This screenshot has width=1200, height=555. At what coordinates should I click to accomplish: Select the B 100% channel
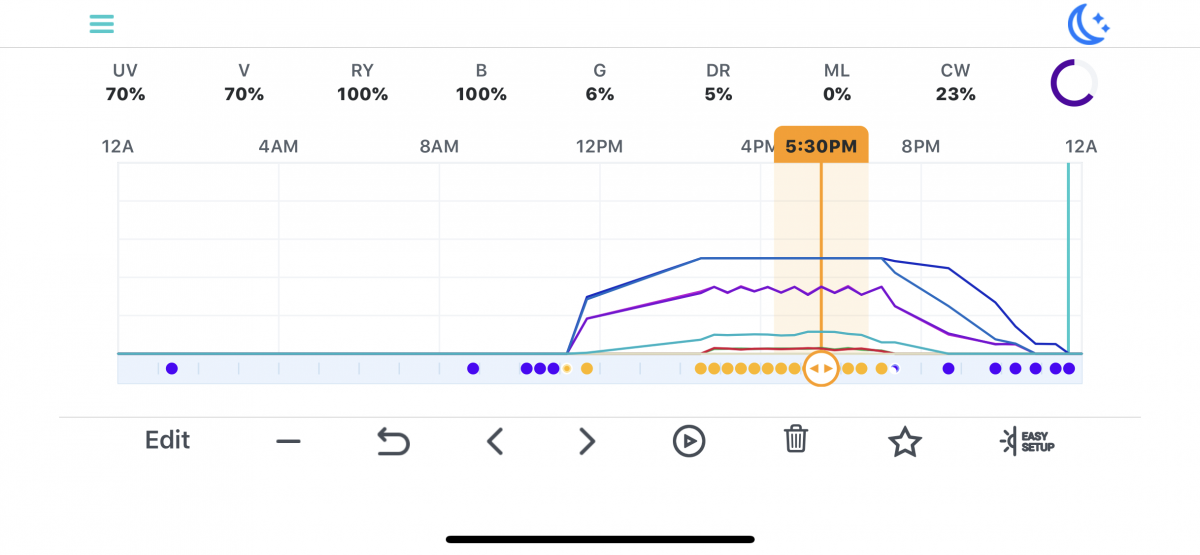point(481,83)
